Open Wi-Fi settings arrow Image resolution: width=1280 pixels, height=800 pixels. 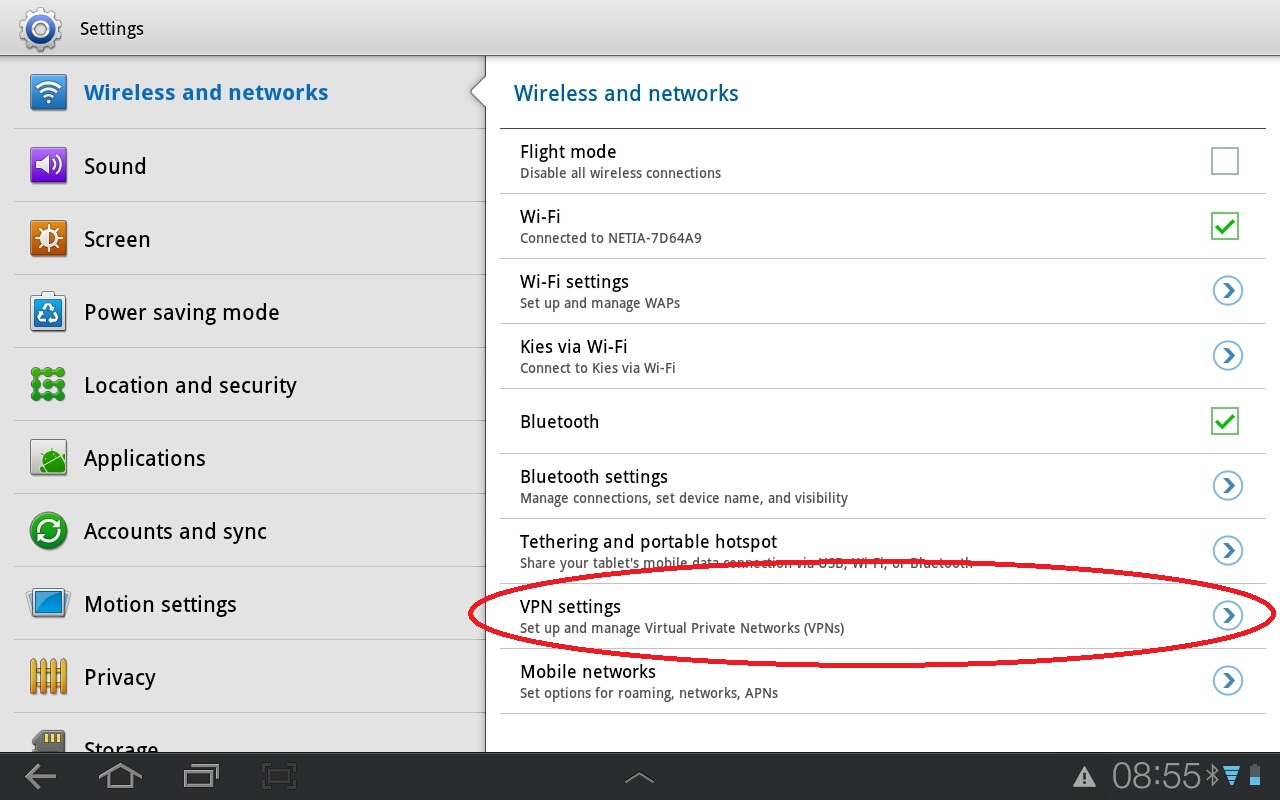[x=1227, y=290]
